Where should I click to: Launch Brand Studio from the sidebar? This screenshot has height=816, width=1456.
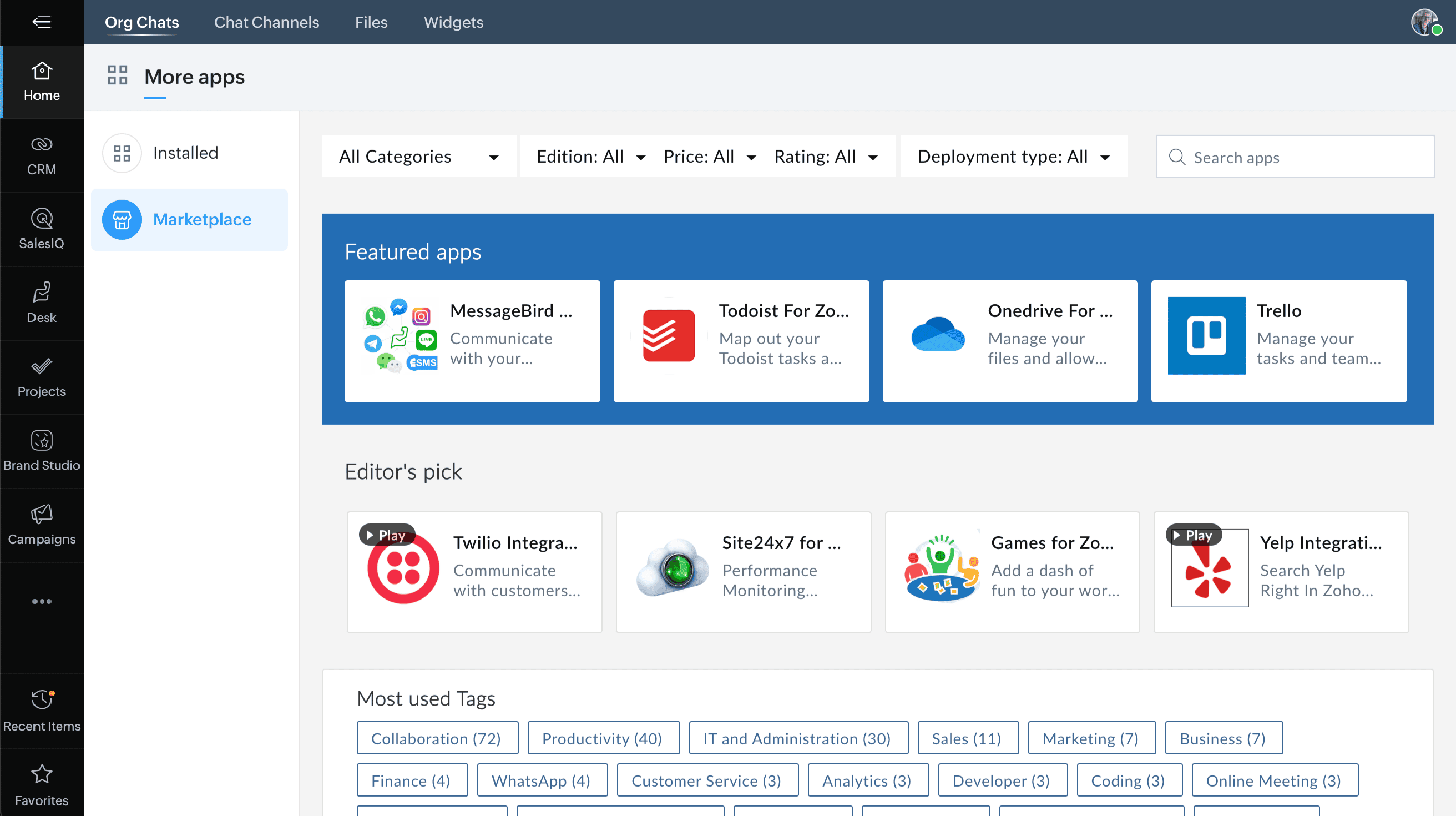point(41,451)
